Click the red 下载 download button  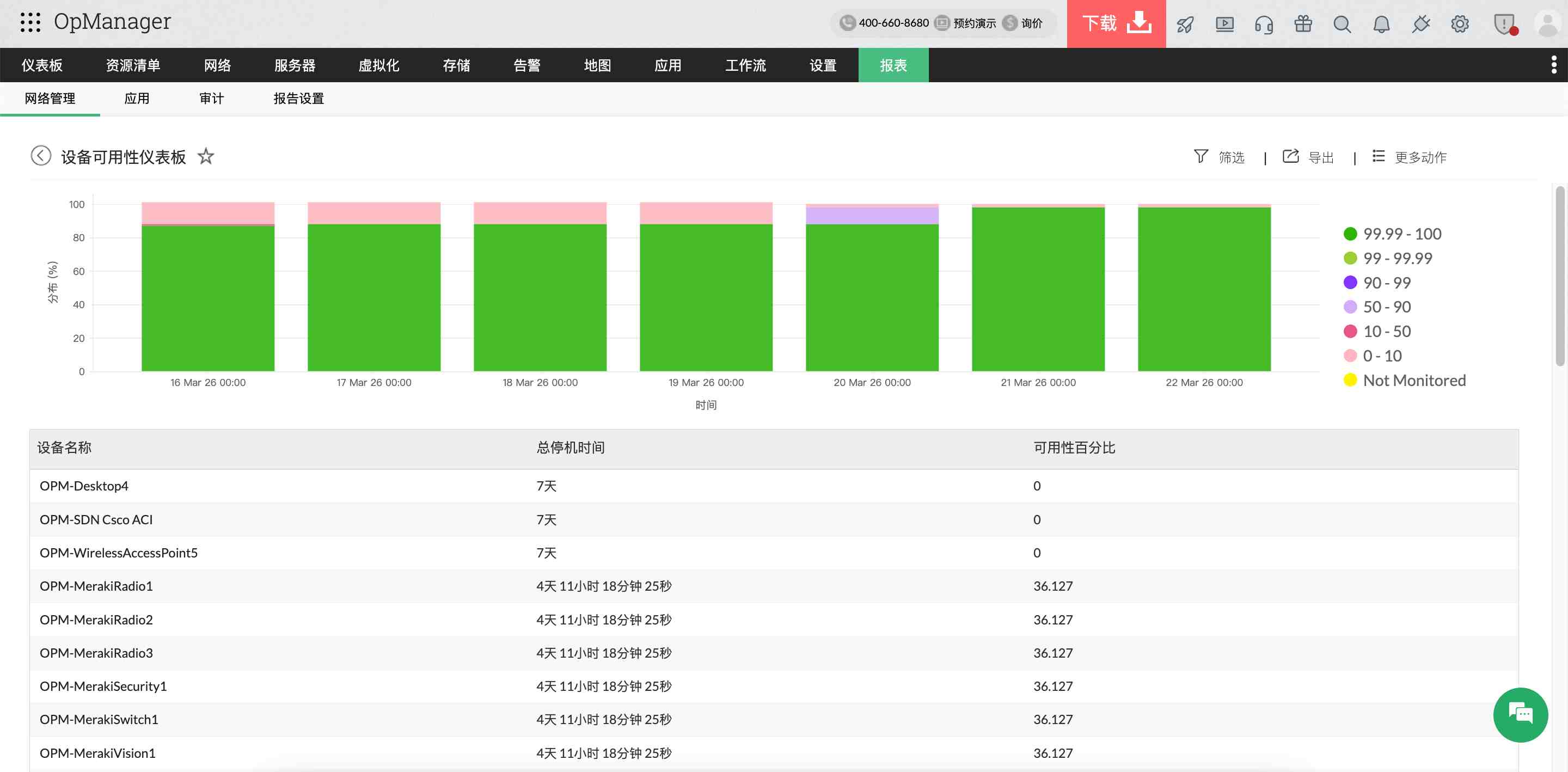point(1116,24)
